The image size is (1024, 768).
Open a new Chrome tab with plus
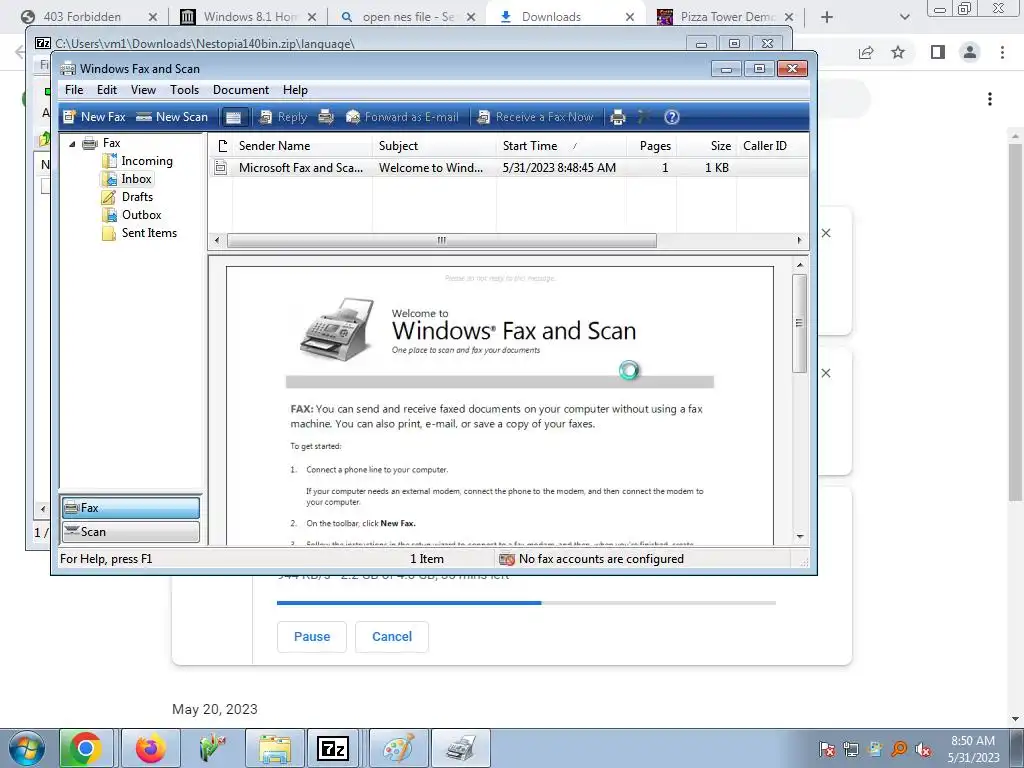coord(827,17)
